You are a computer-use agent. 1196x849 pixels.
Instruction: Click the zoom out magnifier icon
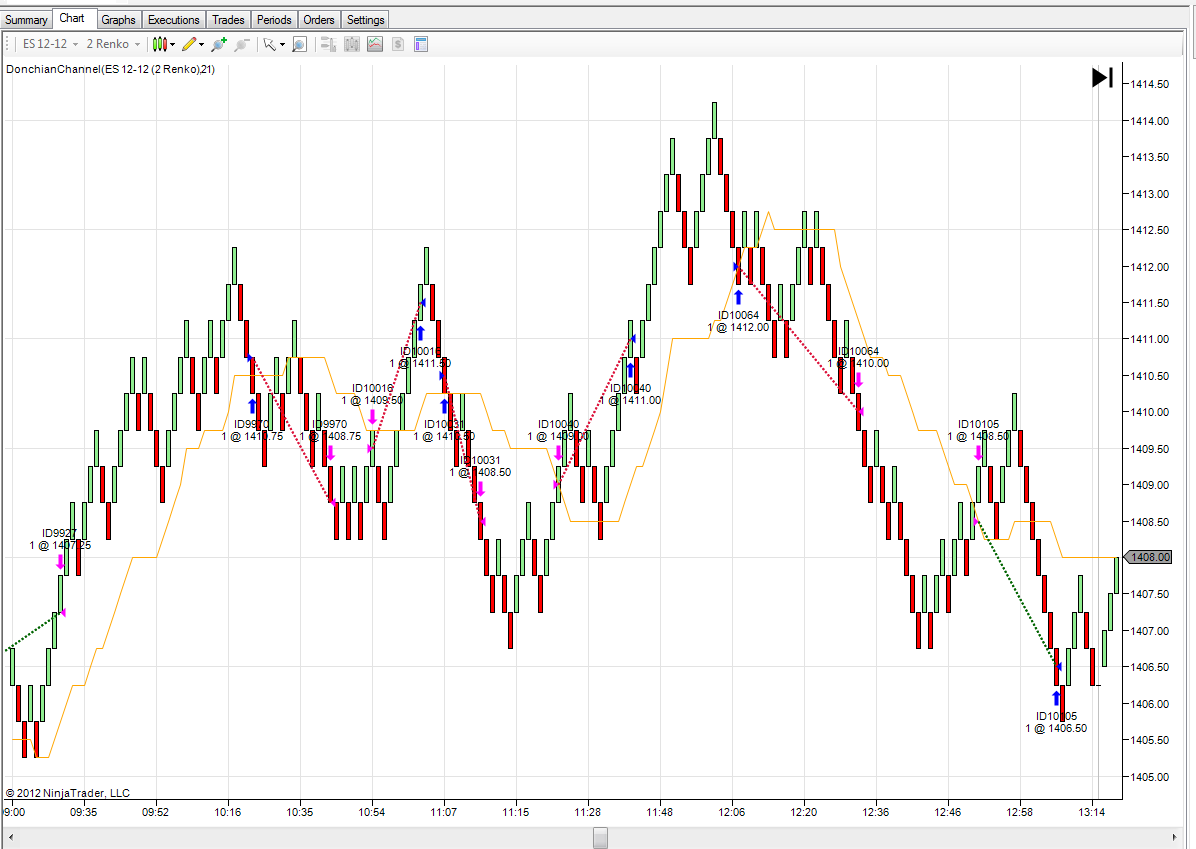[242, 44]
